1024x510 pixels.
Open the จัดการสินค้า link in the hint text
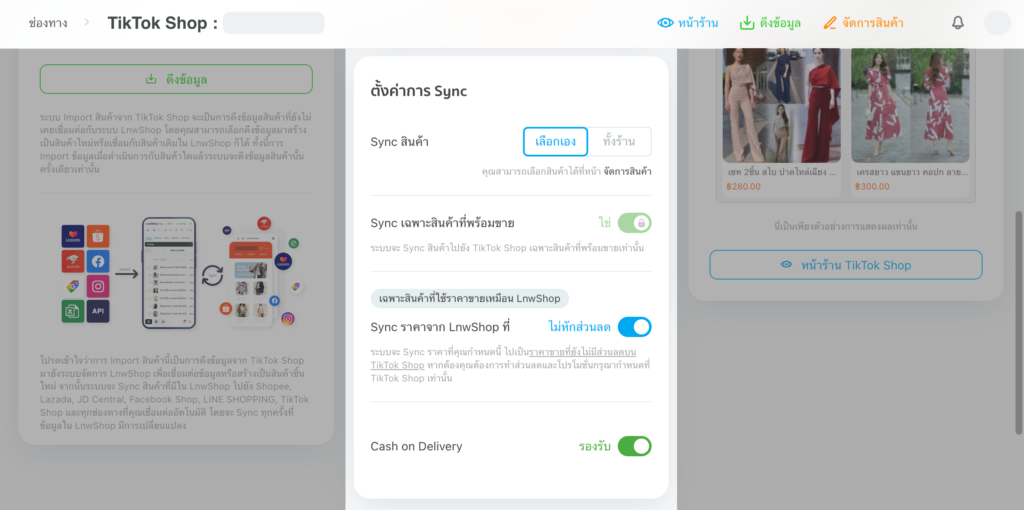tap(627, 172)
